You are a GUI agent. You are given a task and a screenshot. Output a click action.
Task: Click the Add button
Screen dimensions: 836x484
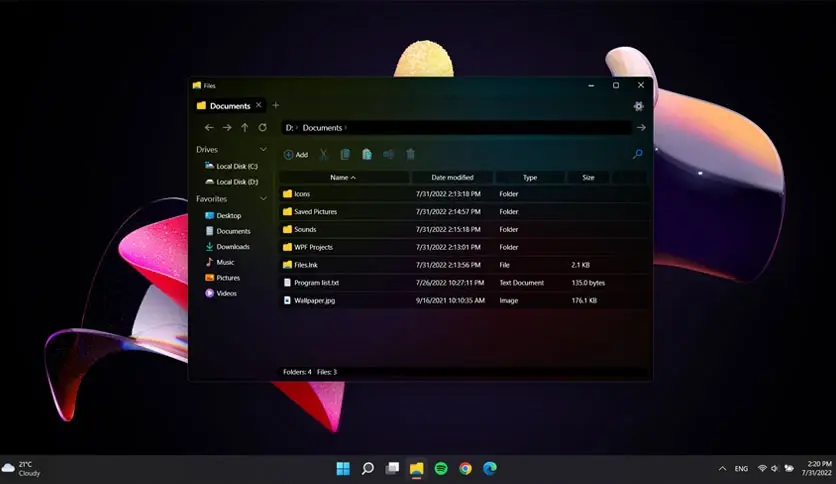click(296, 155)
